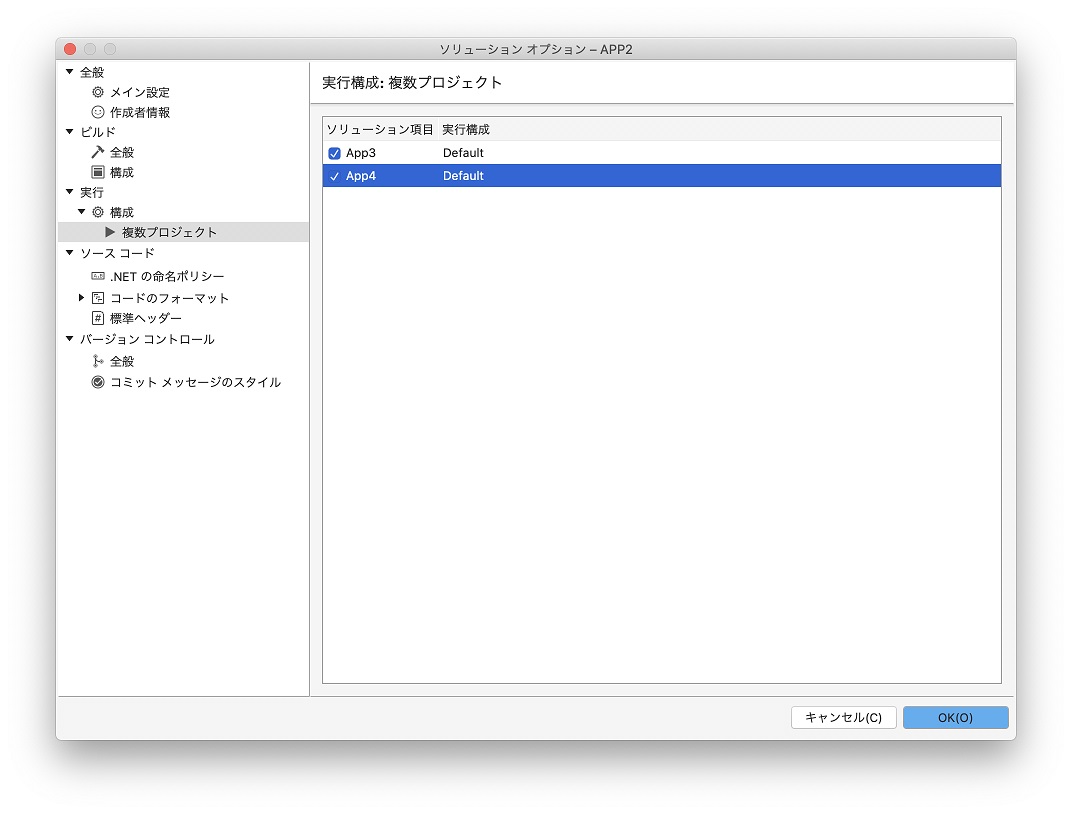
Task: Close the ソリューション オプション window
Action: [x=70, y=49]
